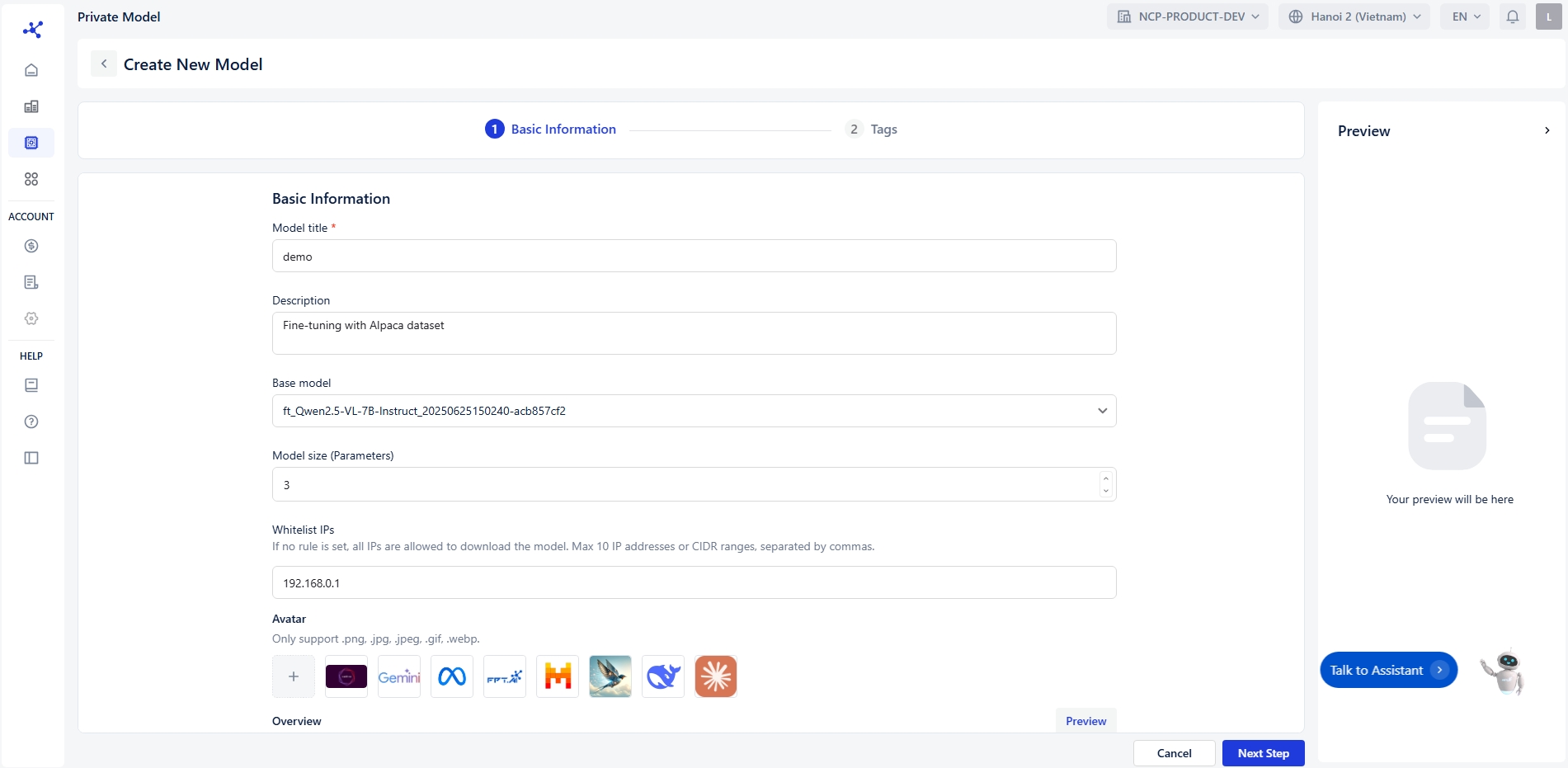Image resolution: width=1568 pixels, height=768 pixels.
Task: Click the Whitelist IPs input field
Action: point(694,582)
